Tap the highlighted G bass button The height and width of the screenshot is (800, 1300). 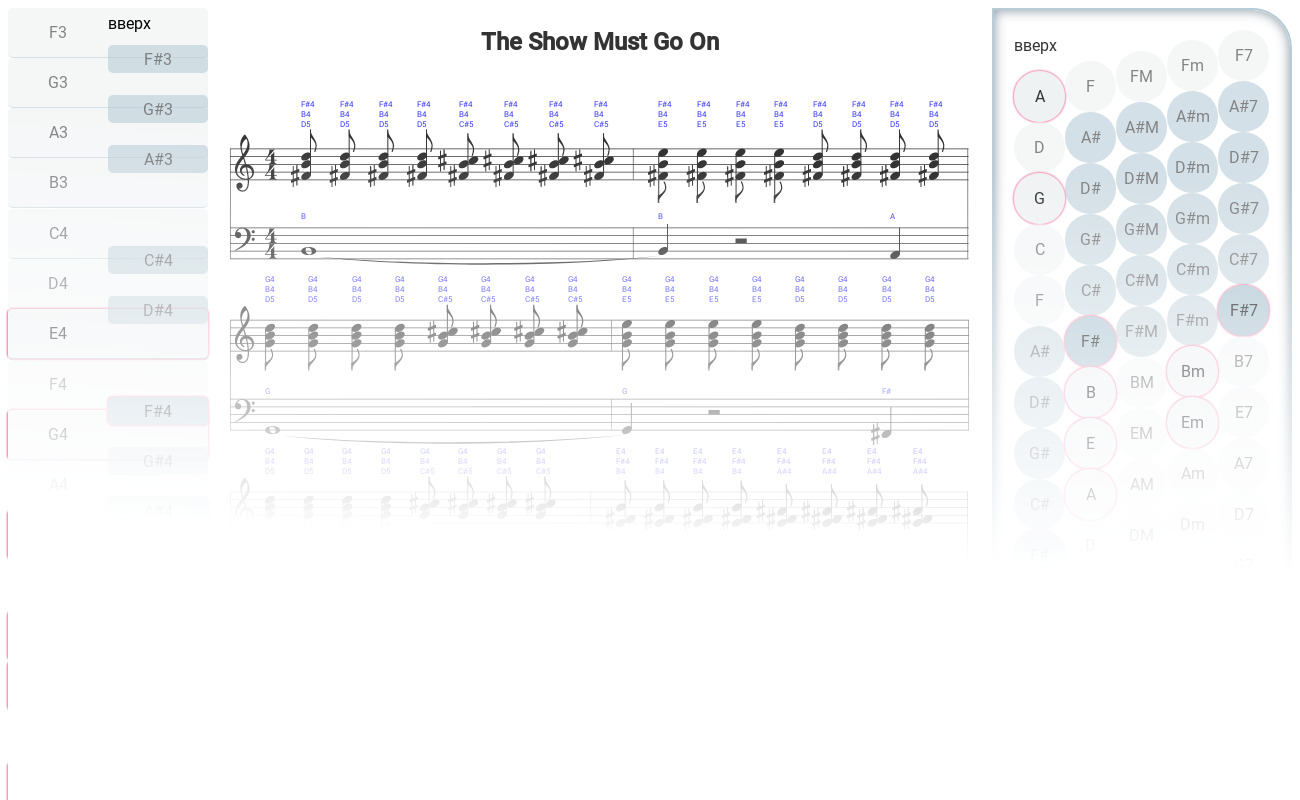(1039, 198)
